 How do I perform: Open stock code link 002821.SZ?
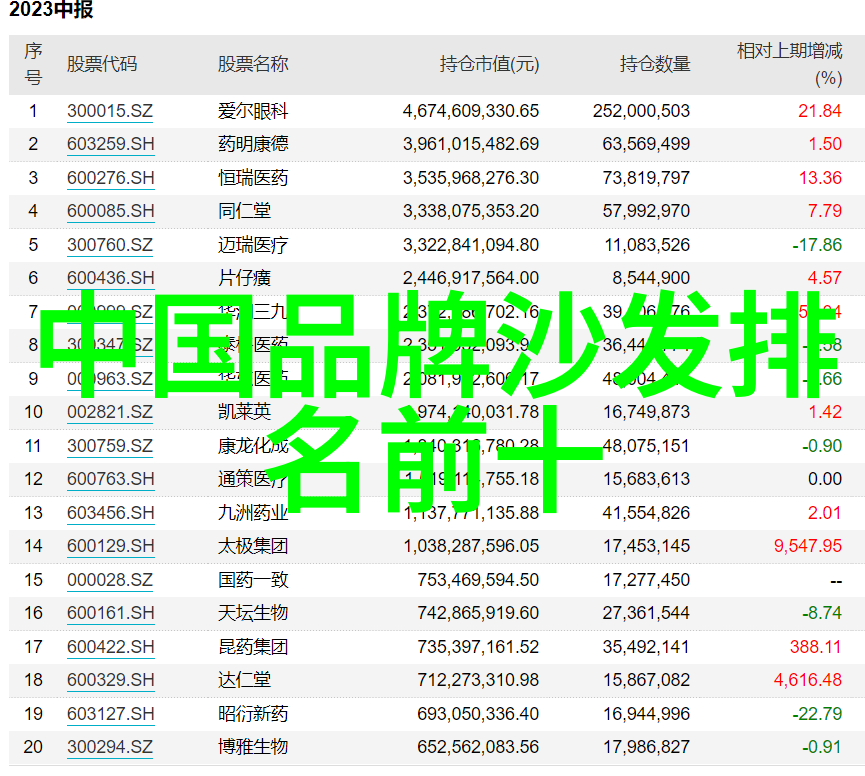pos(110,412)
